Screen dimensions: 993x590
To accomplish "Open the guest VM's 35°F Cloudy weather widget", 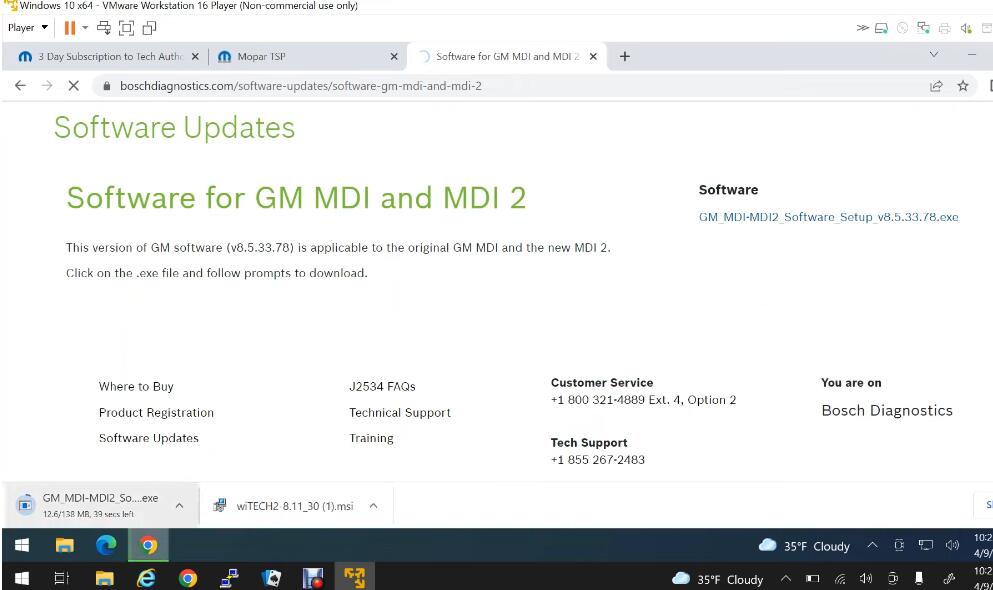I will (804, 546).
